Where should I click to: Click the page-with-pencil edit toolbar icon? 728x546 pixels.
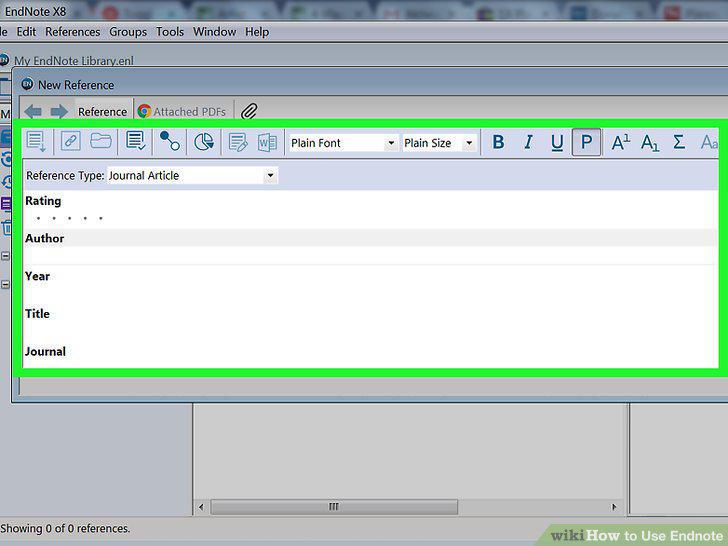(x=238, y=142)
